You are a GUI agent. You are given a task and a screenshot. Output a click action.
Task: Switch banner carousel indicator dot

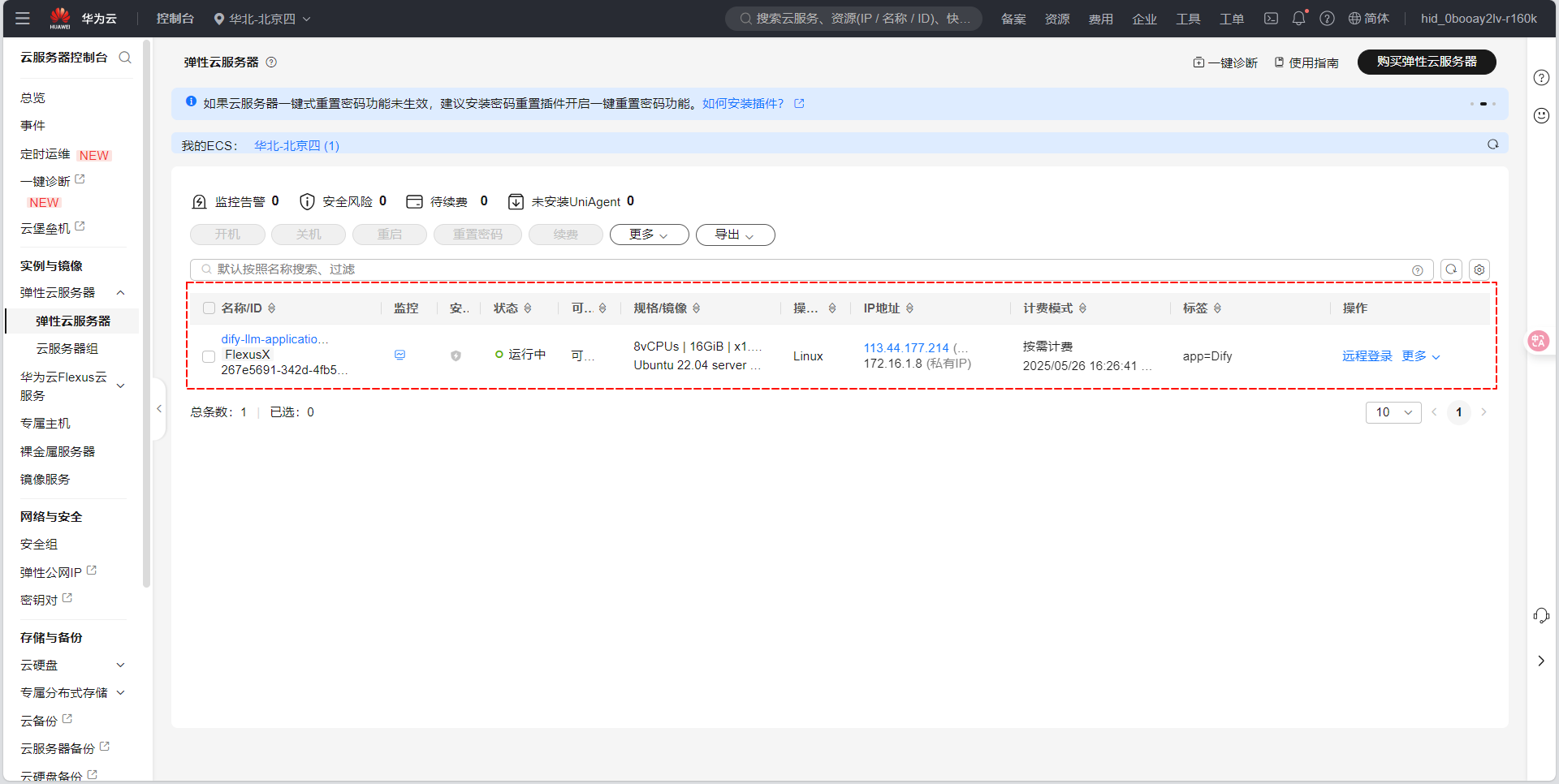coord(1483,104)
